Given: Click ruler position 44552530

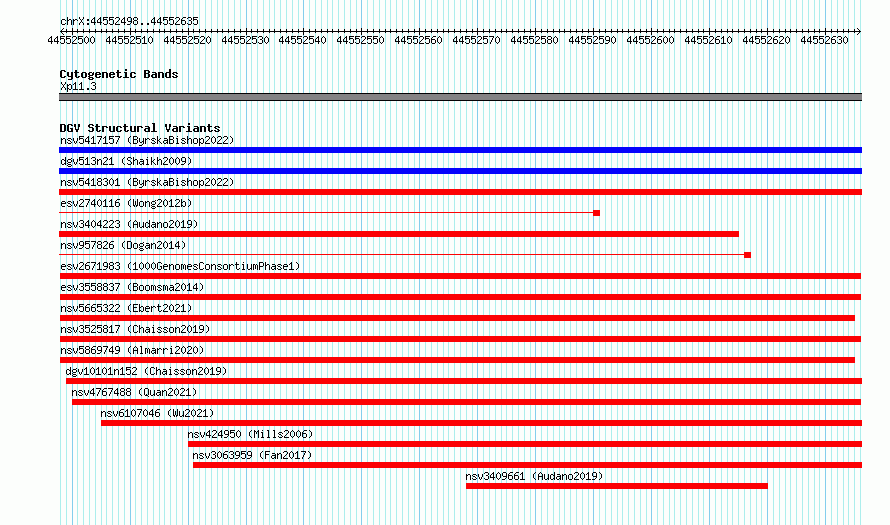Looking at the screenshot, I should (245, 40).
